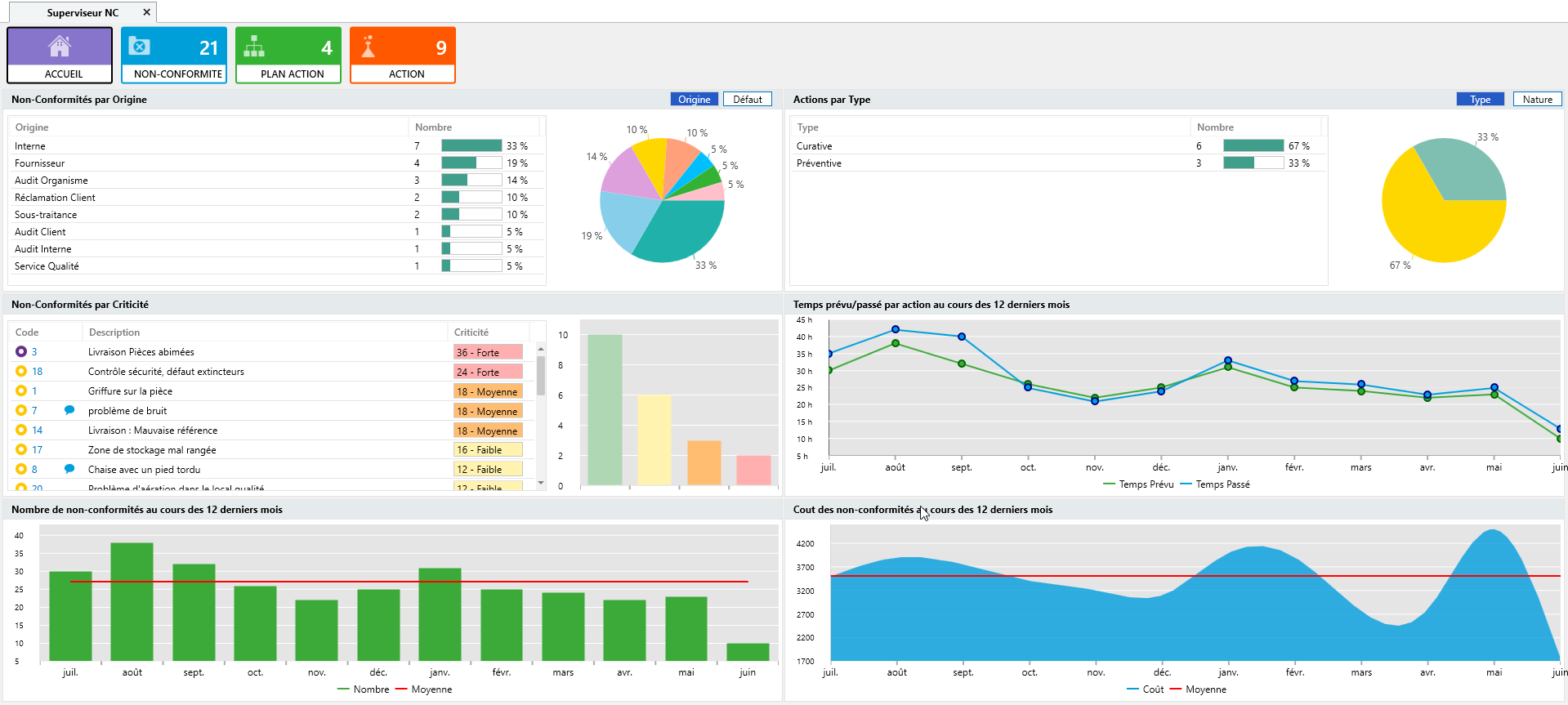Viewport: 1568px width, 705px height.
Task: Sort the actions table by the Type column header
Action: [x=990, y=127]
